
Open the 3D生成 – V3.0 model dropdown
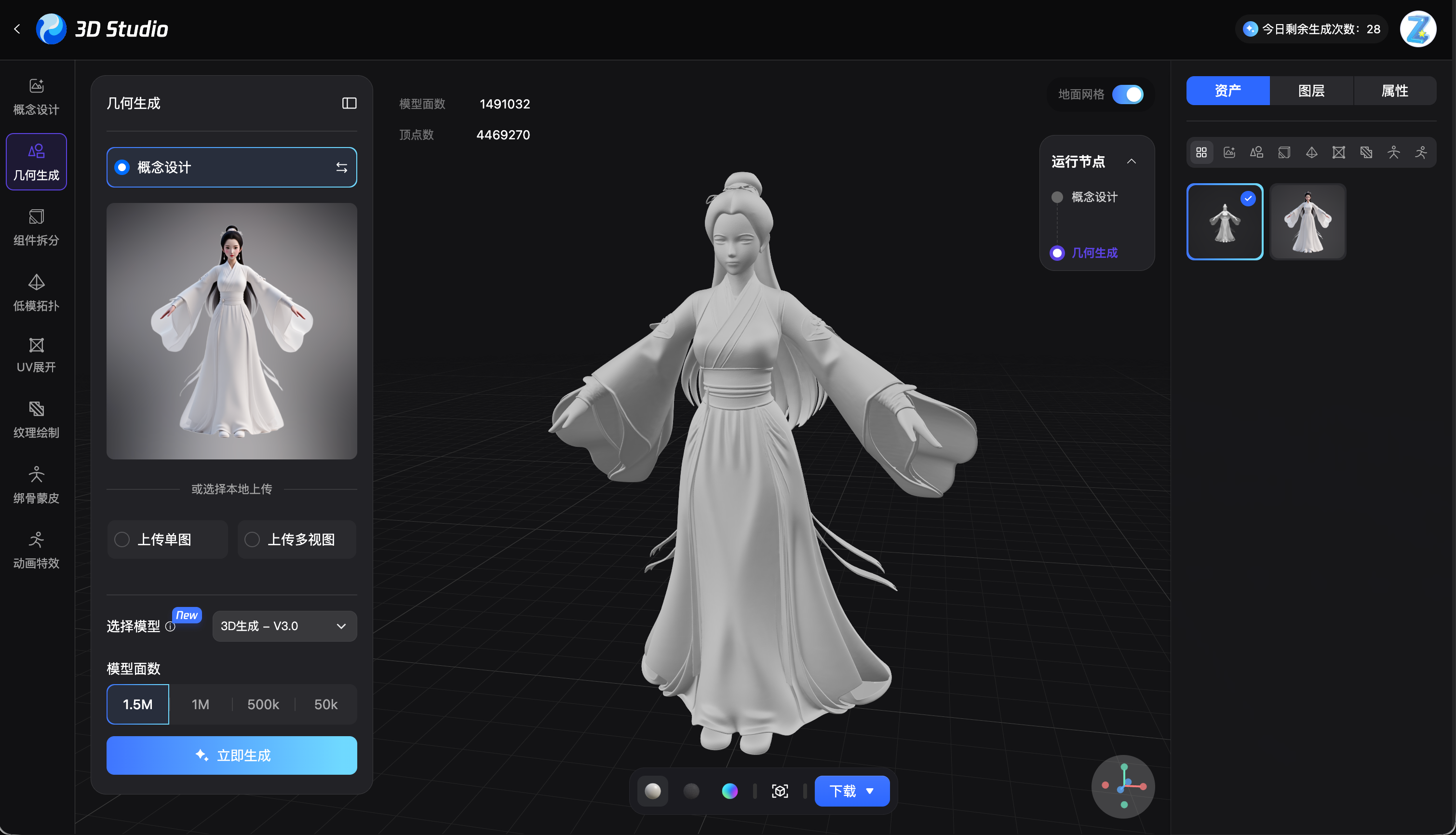pos(284,626)
